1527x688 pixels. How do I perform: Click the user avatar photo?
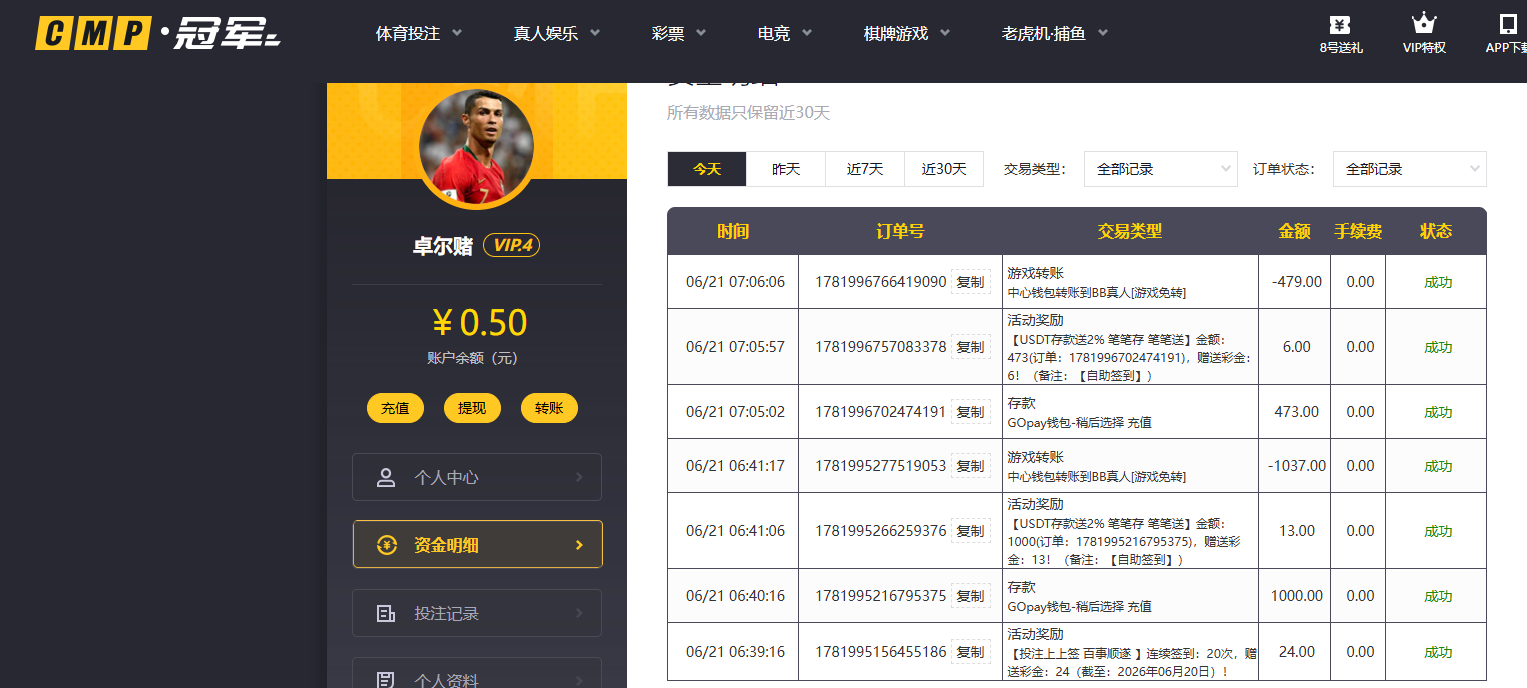pyautogui.click(x=476, y=147)
